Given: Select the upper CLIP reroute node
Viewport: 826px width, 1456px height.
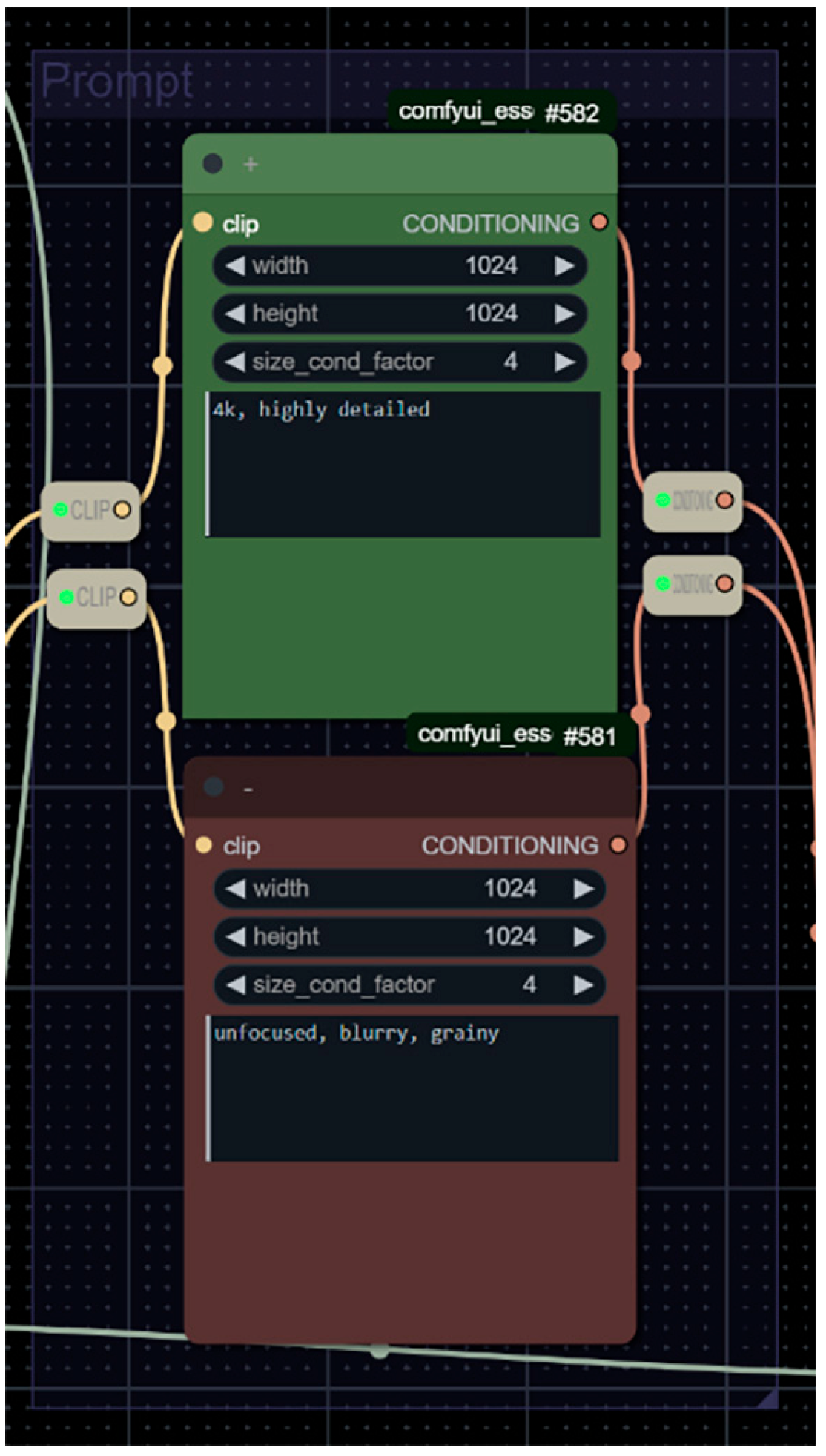Looking at the screenshot, I should click(x=90, y=510).
